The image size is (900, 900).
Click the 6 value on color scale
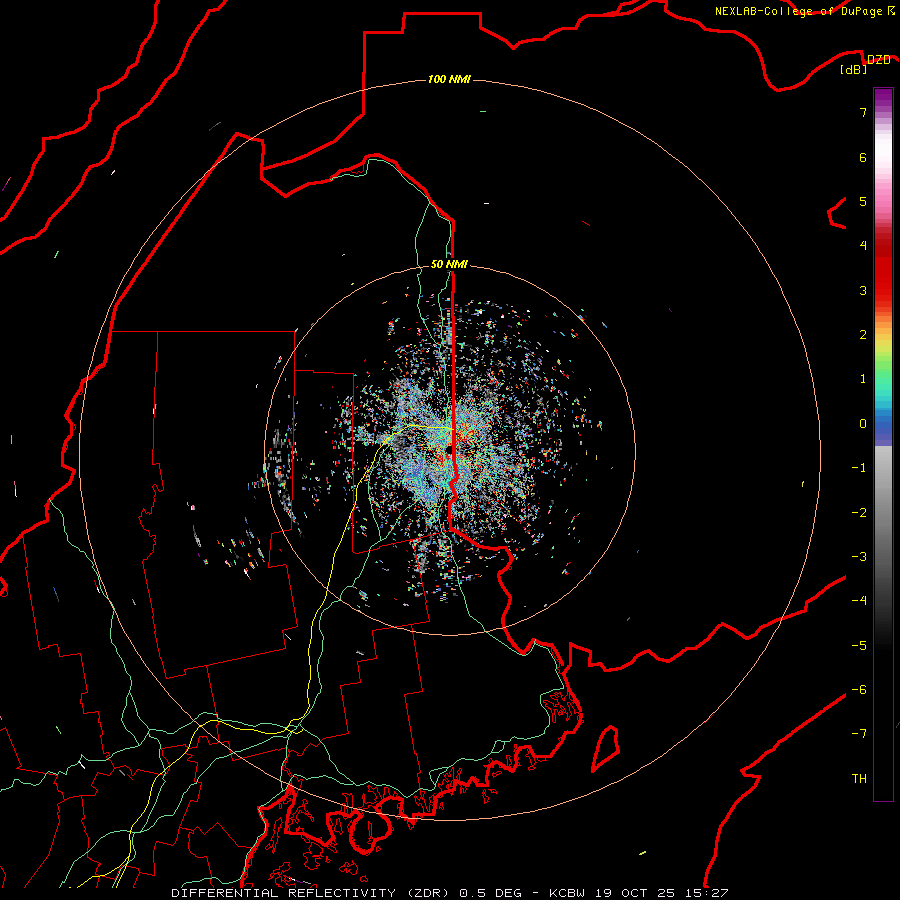click(x=863, y=157)
